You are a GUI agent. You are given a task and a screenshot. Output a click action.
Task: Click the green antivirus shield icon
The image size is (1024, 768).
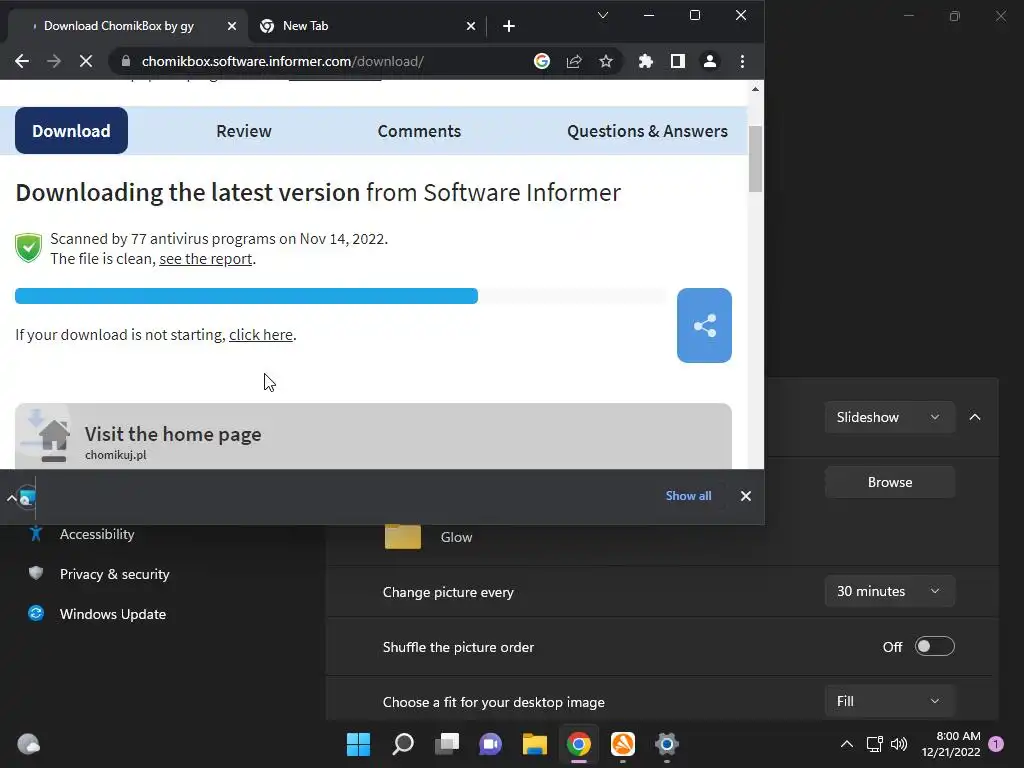pyautogui.click(x=28, y=248)
